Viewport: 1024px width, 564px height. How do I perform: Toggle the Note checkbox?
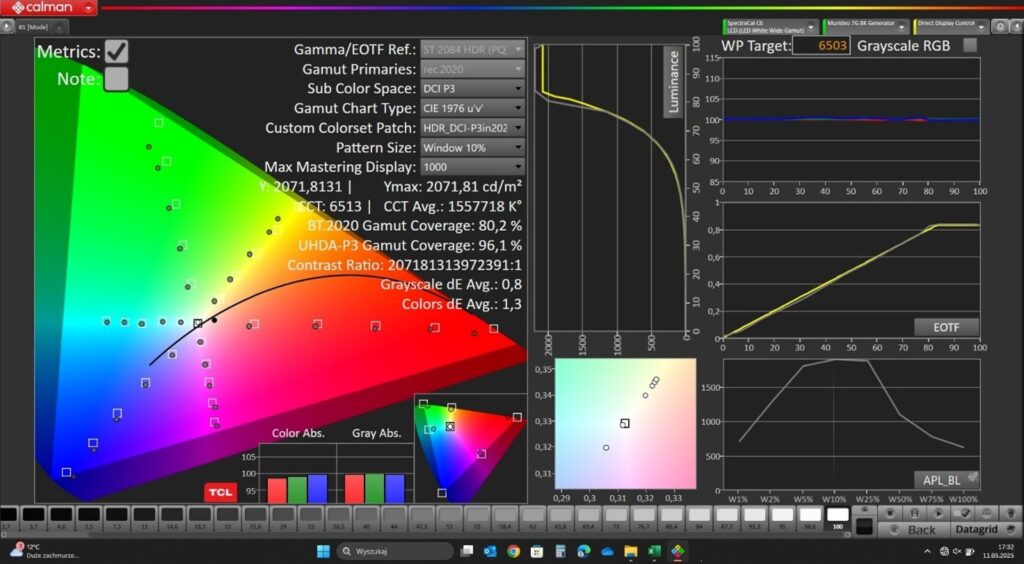(116, 79)
